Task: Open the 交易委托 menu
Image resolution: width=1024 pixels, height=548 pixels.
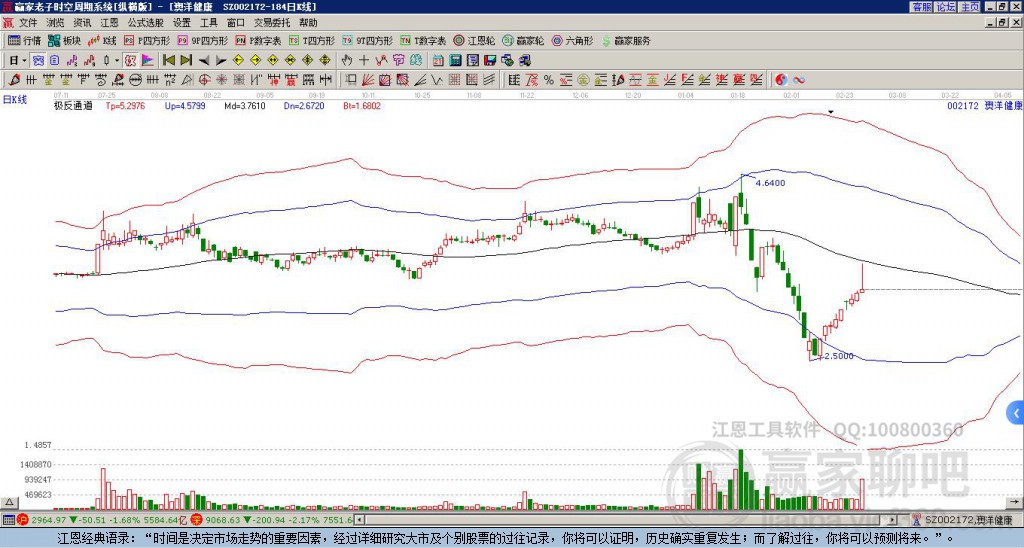Action: tap(272, 23)
